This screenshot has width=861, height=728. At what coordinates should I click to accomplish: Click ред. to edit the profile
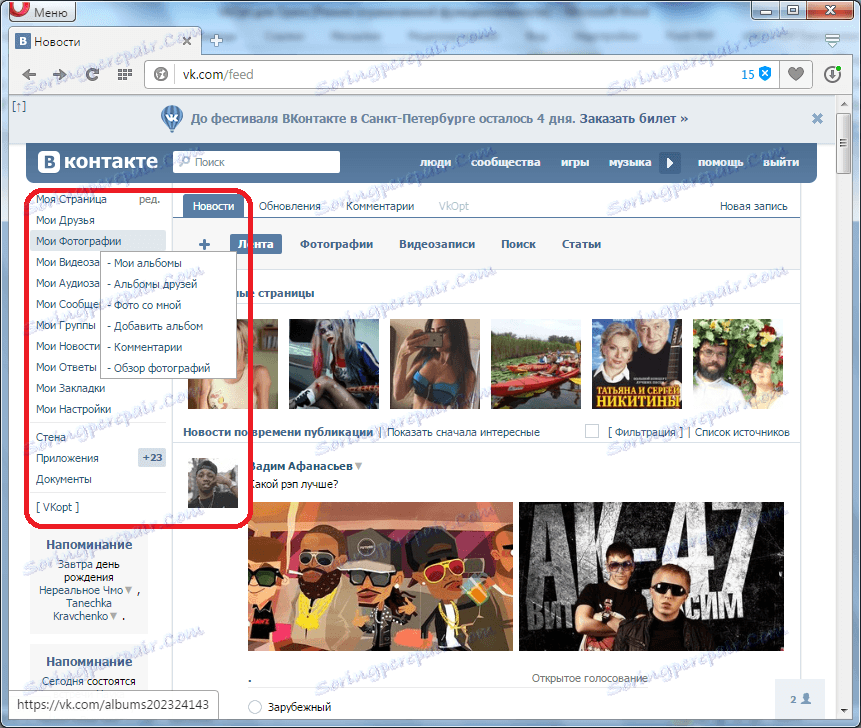pos(149,199)
